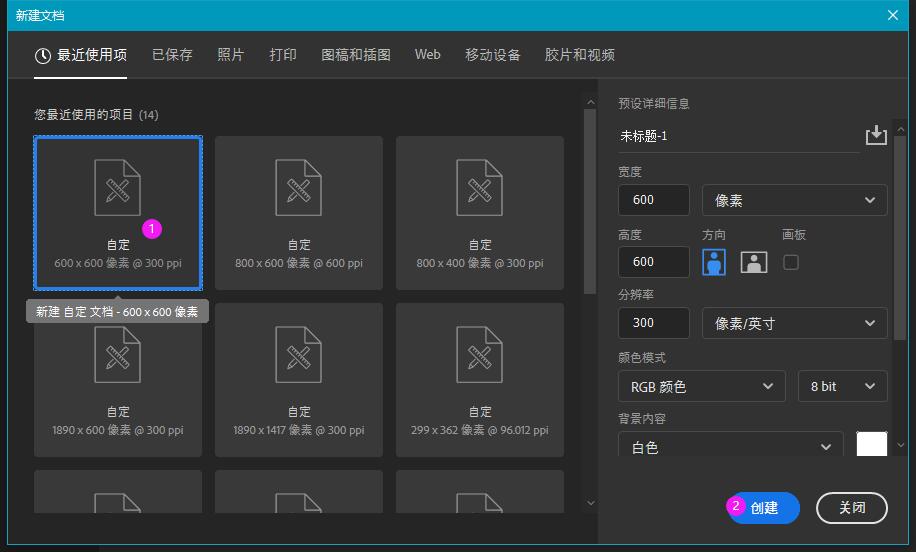
Task: Click the 预设详细信息 heading text
Action: [654, 104]
